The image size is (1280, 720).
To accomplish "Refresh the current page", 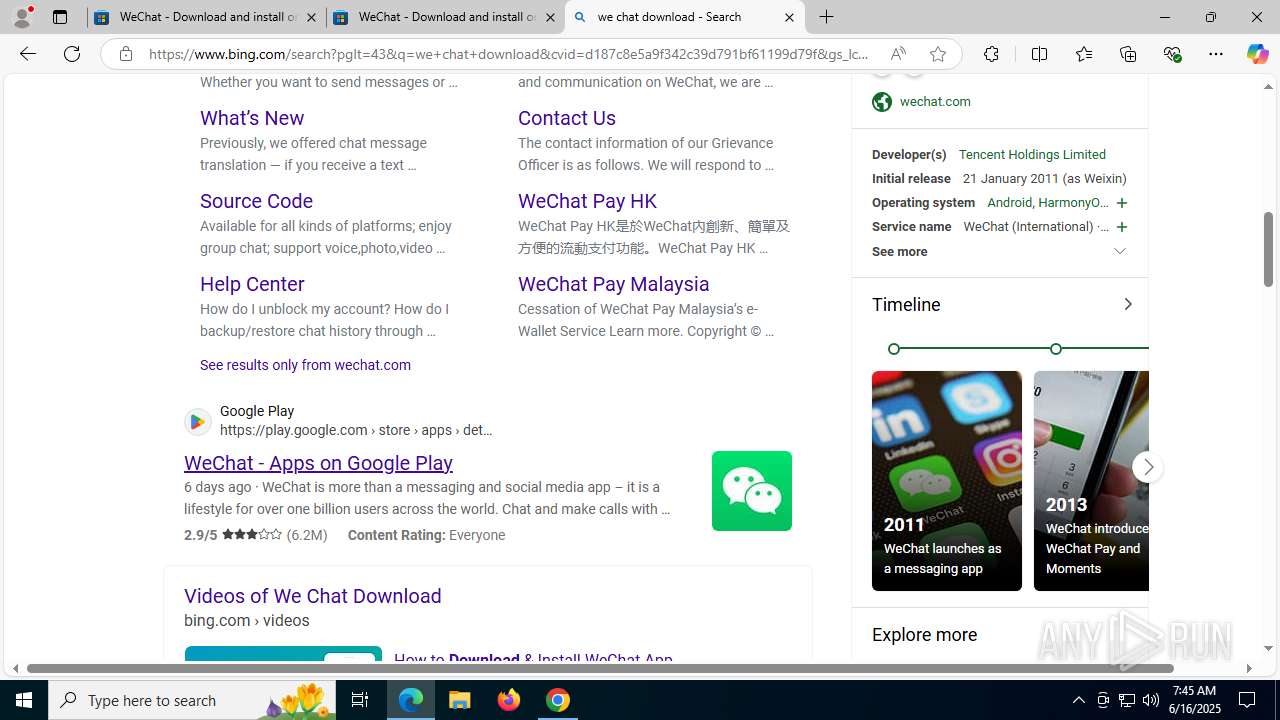I will [72, 54].
